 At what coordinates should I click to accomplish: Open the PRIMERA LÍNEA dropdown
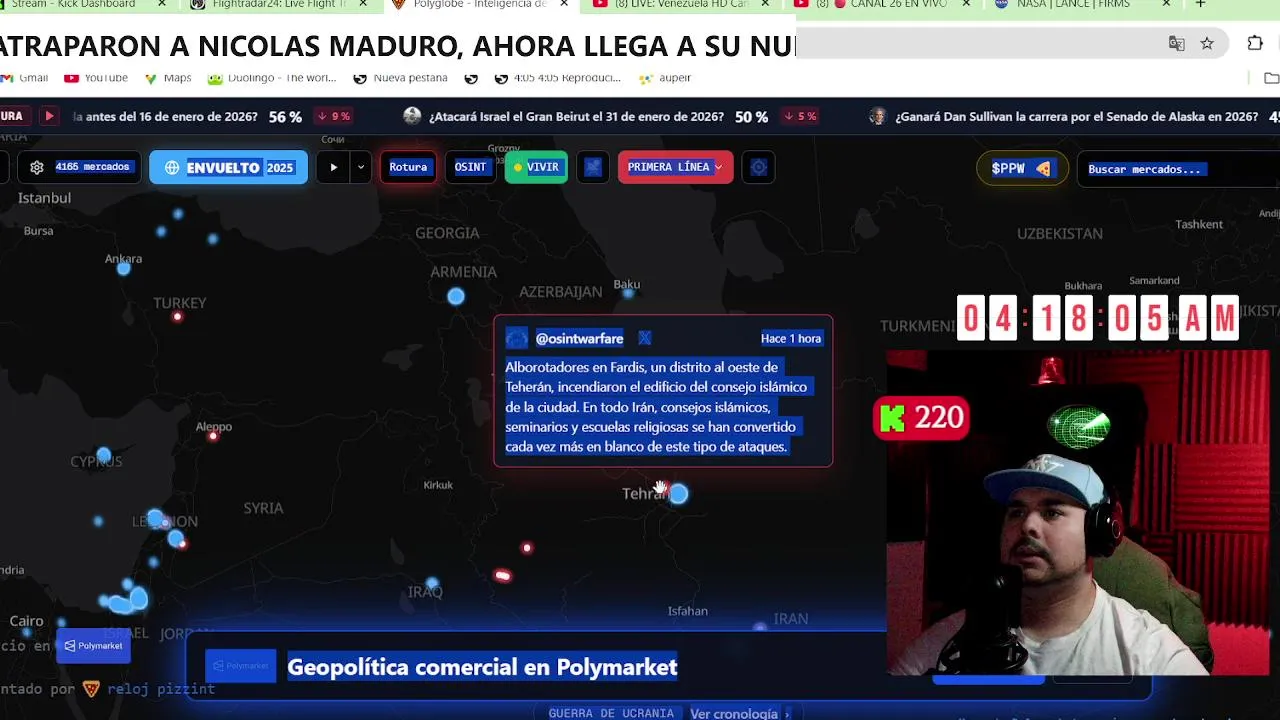pos(675,167)
